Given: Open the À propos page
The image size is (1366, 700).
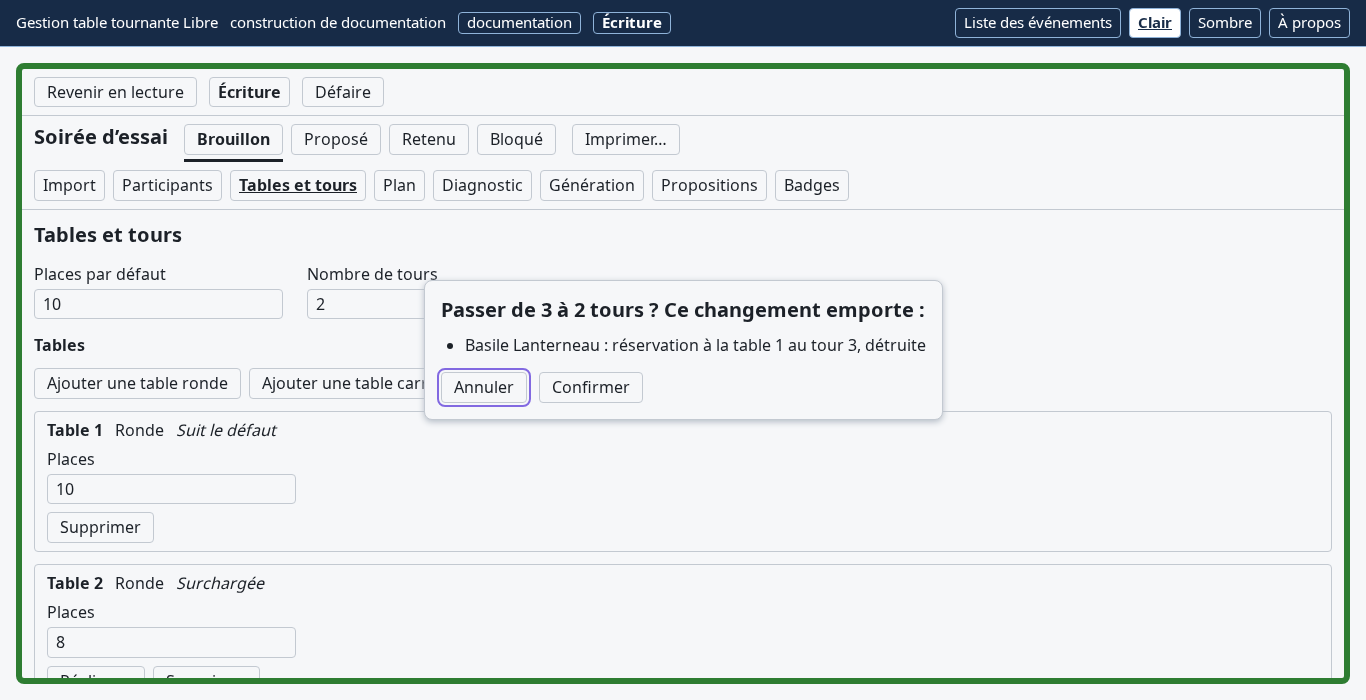Looking at the screenshot, I should coord(1309,23).
